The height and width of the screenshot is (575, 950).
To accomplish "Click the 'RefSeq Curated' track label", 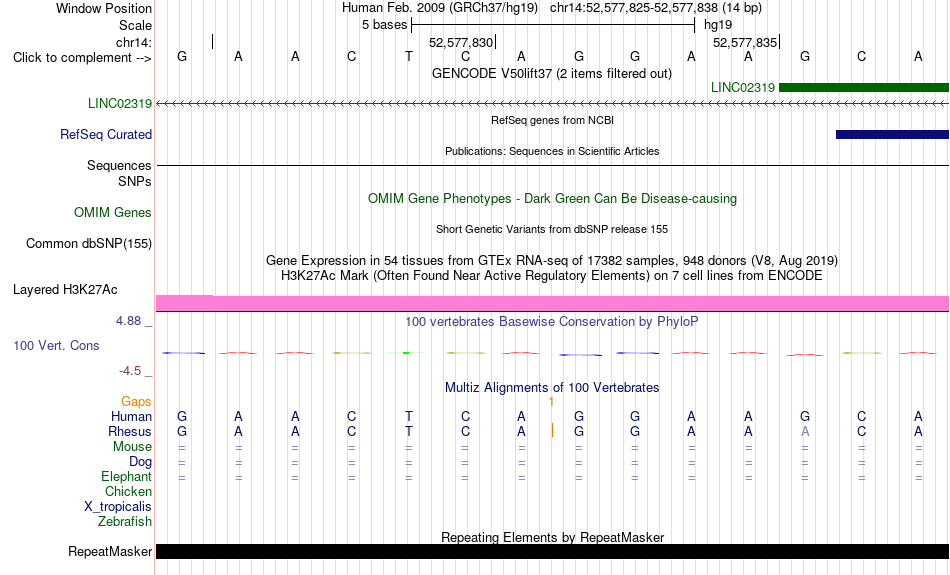I will click(x=106, y=135).
